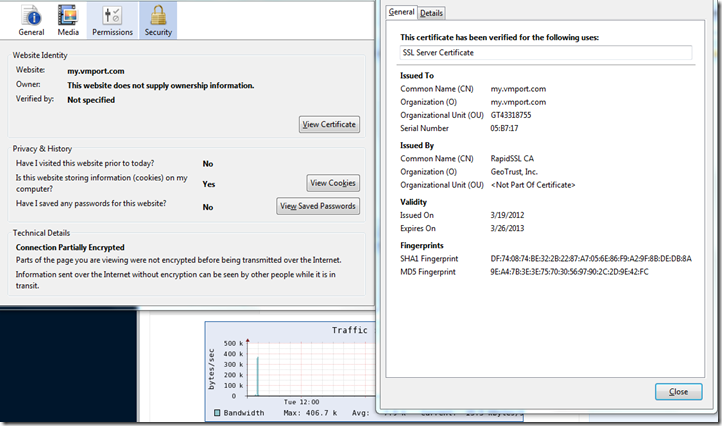Image resolution: width=722 pixels, height=426 pixels.
Task: Select the SHA1 fingerprint value
Action: coord(591,259)
